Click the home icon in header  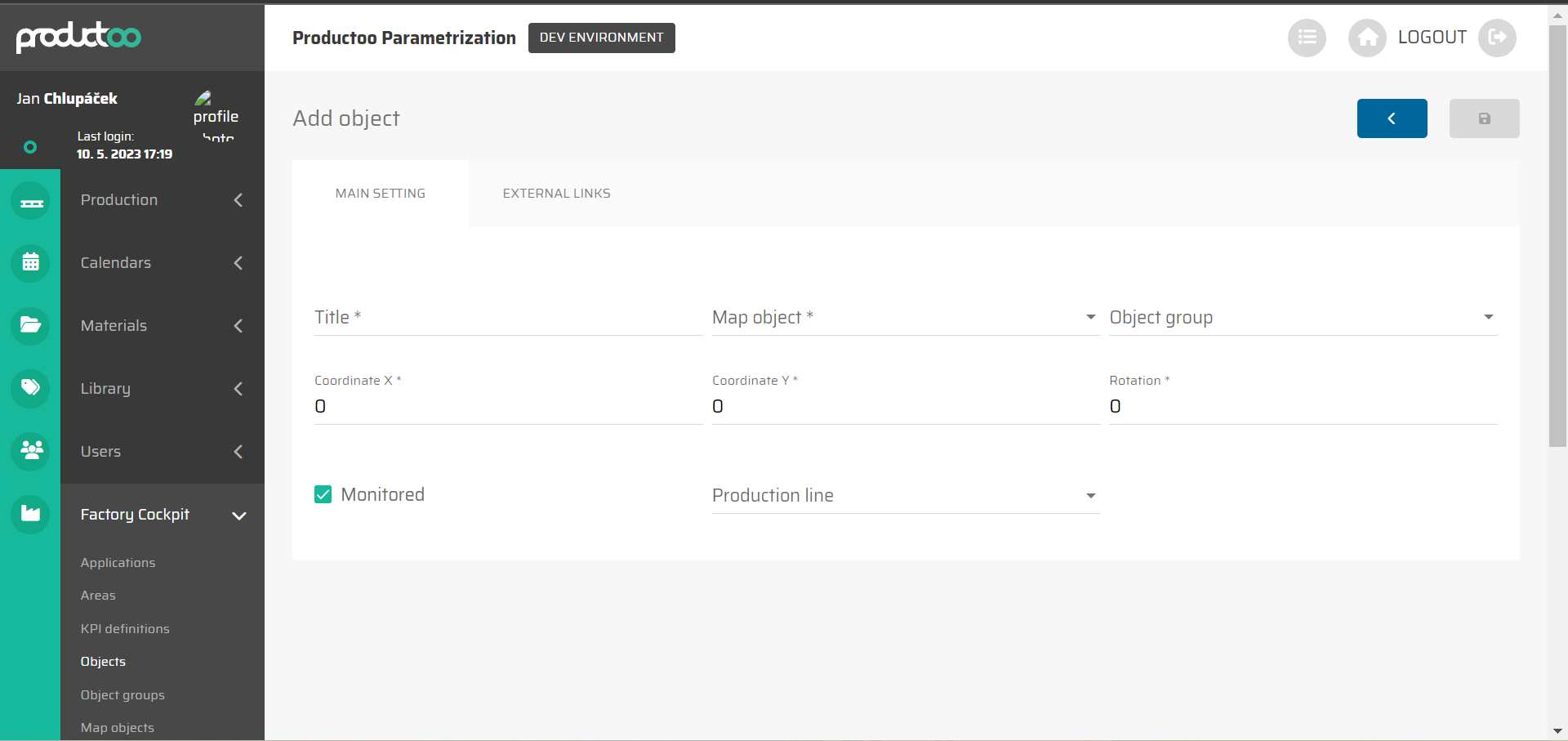(1367, 38)
